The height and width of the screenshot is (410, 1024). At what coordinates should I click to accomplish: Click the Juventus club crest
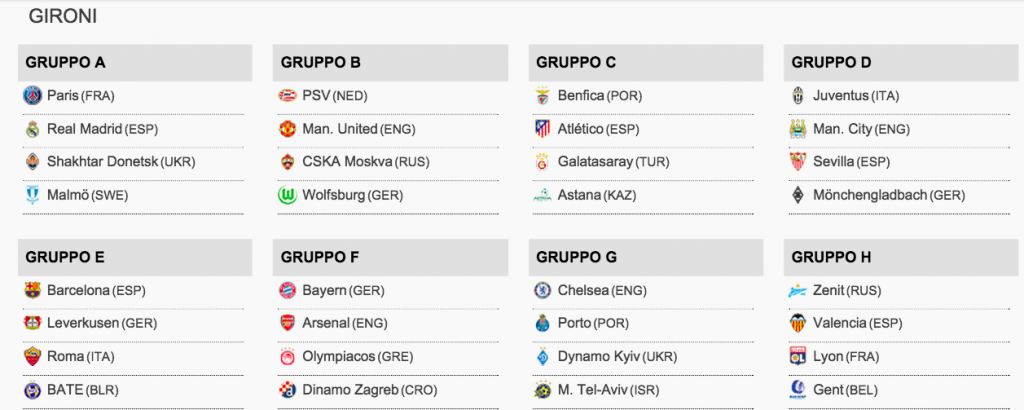[798, 96]
